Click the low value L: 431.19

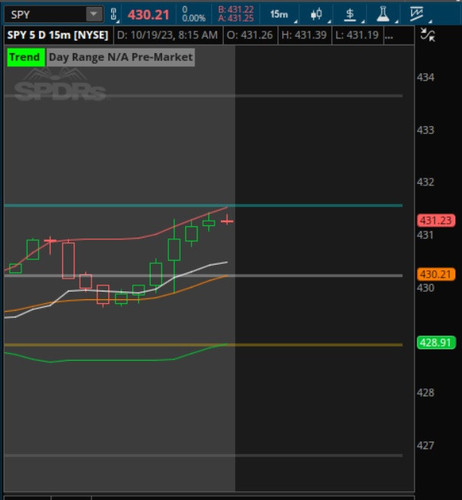coord(357,35)
